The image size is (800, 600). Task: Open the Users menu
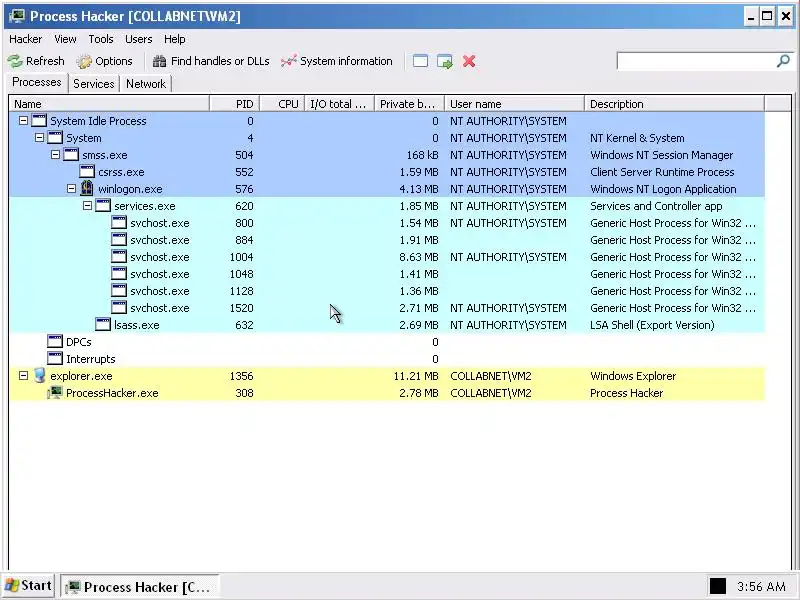pos(138,39)
